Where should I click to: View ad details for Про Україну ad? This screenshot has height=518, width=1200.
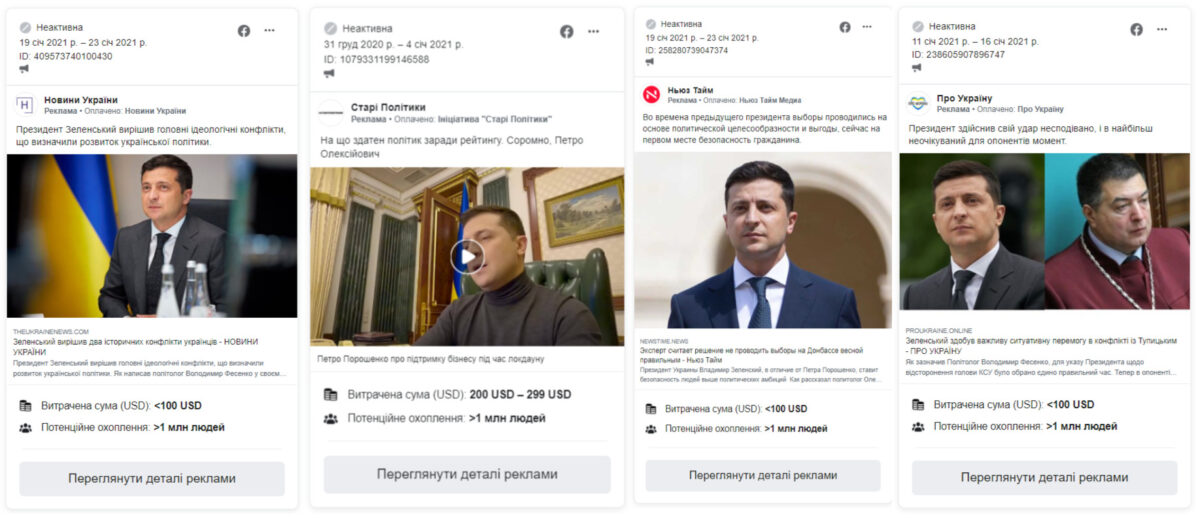[1044, 477]
